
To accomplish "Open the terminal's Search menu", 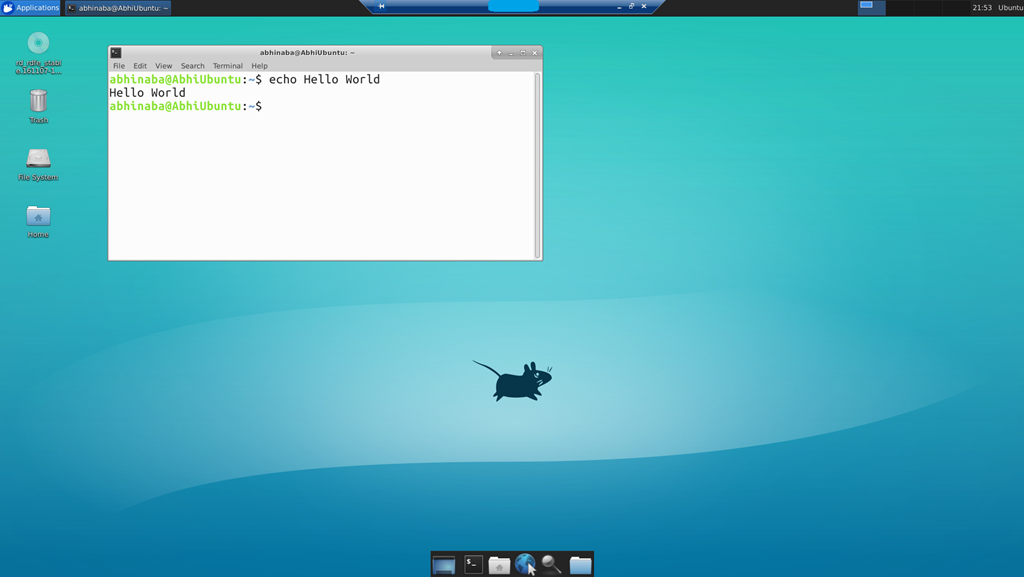I will pos(193,66).
